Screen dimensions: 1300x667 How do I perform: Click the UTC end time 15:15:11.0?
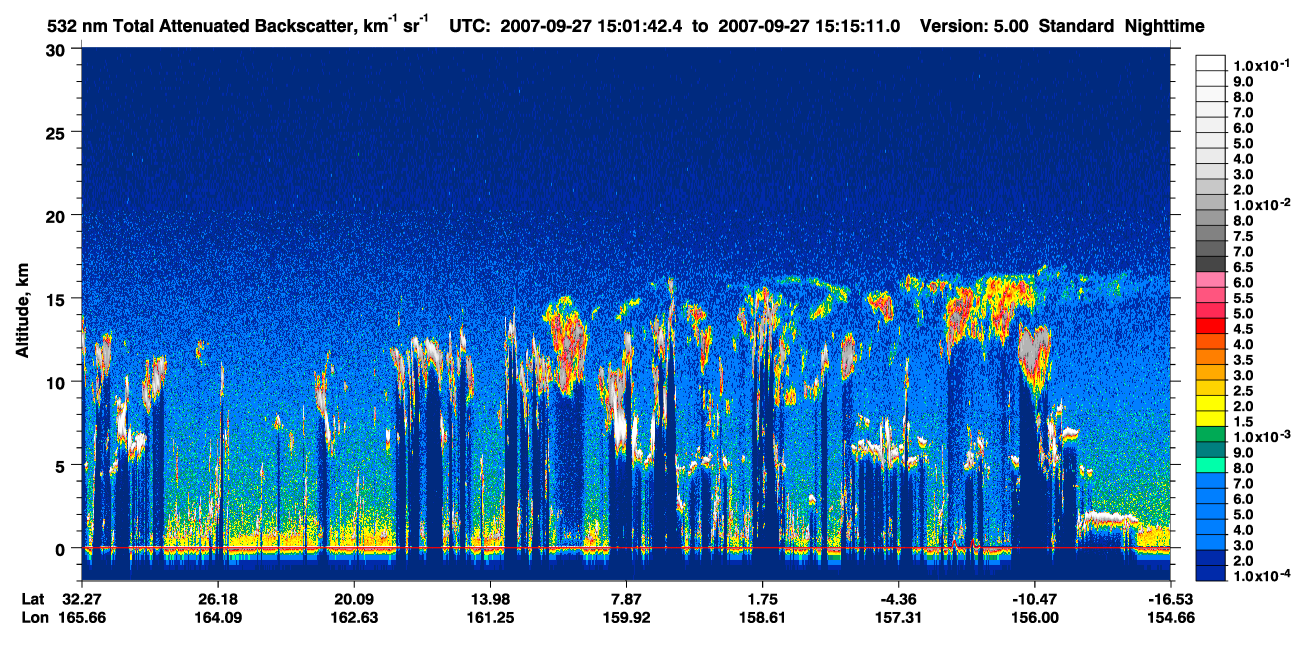pyautogui.click(x=857, y=26)
